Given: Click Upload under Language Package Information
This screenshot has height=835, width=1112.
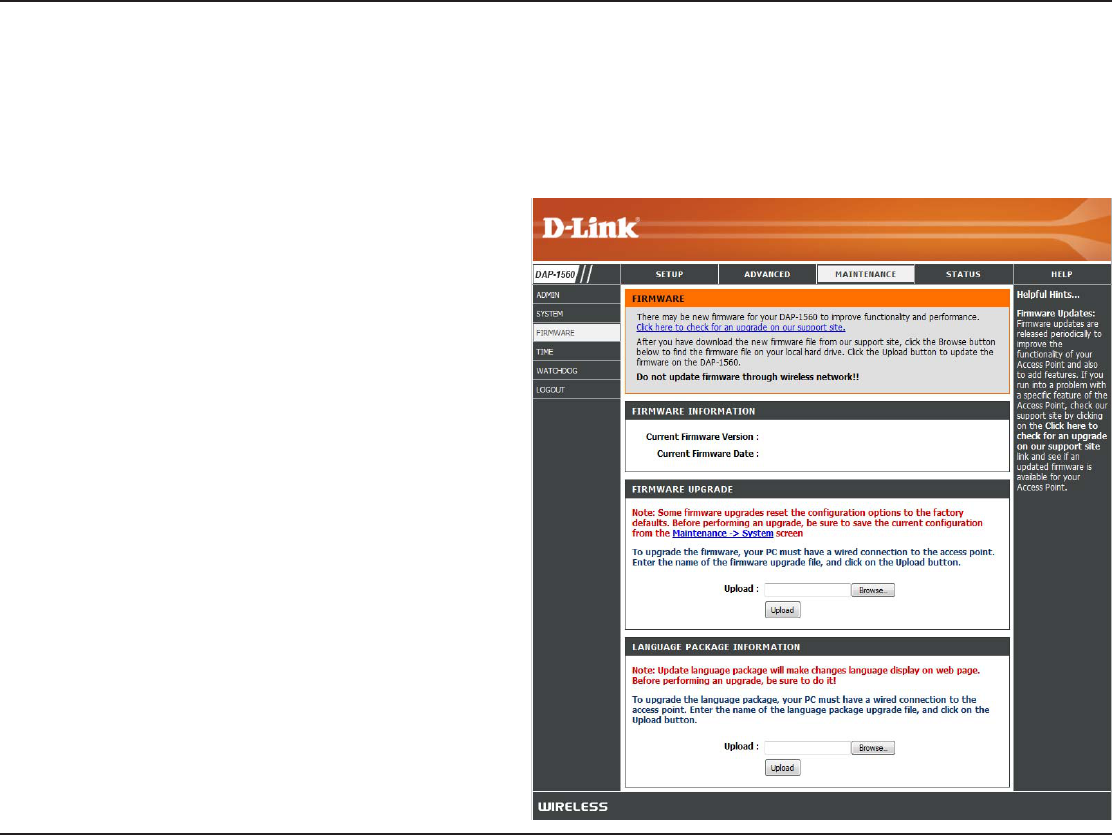Looking at the screenshot, I should (x=782, y=768).
